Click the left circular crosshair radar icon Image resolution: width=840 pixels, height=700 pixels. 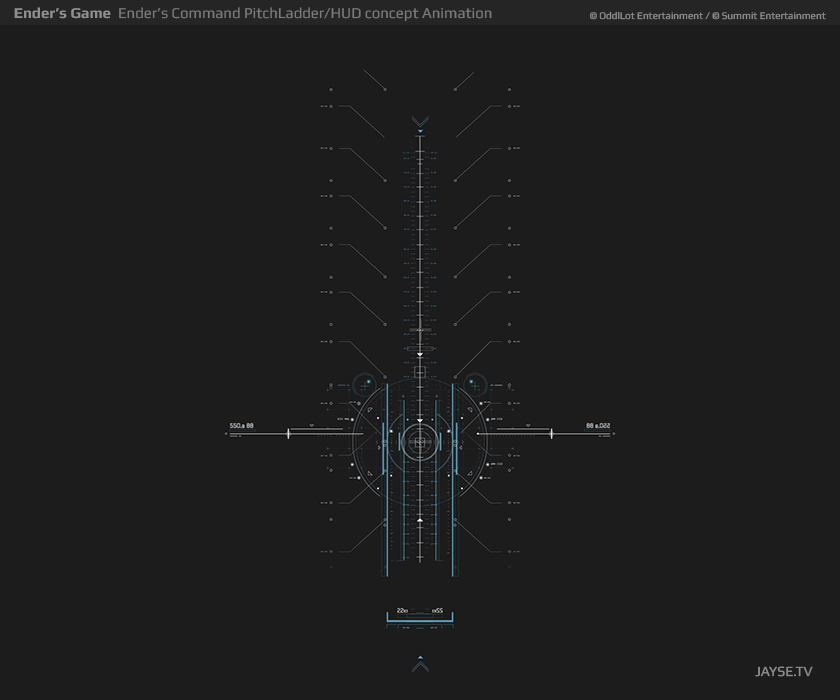click(x=365, y=385)
